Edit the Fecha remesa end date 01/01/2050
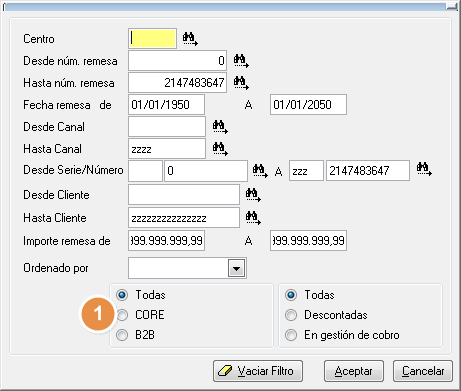This screenshot has height=391, width=461. point(308,105)
